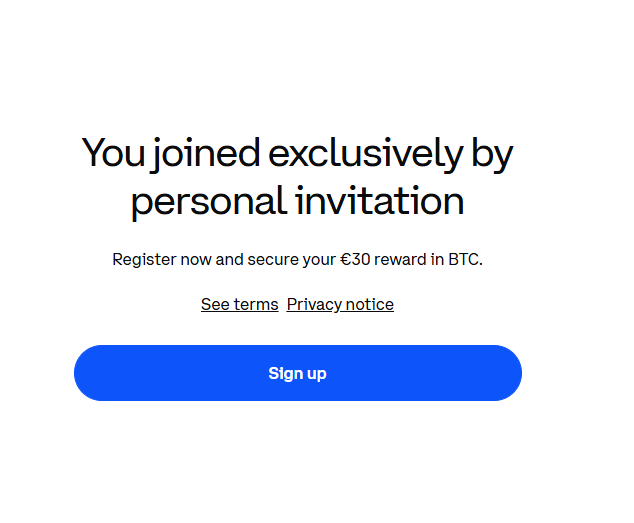This screenshot has height=523, width=634.
Task: Follow the underlined Privacy notice hyperlink
Action: click(x=340, y=304)
